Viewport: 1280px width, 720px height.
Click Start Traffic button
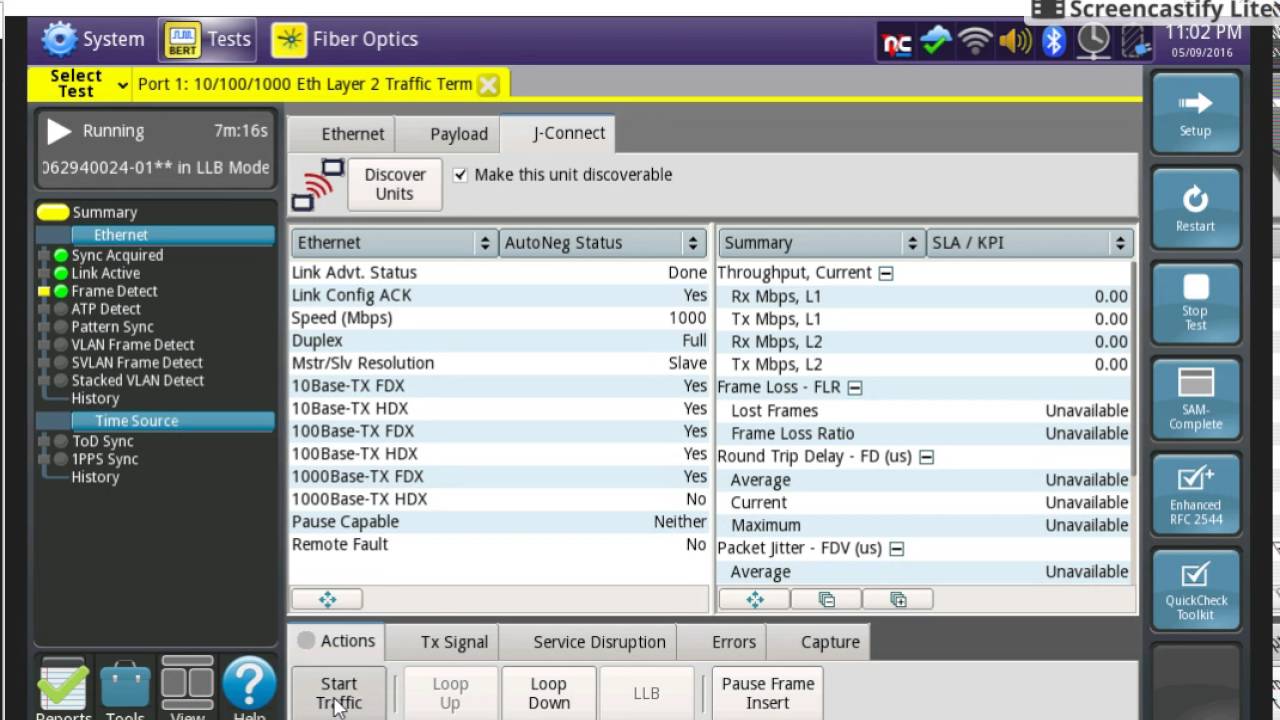coord(339,693)
